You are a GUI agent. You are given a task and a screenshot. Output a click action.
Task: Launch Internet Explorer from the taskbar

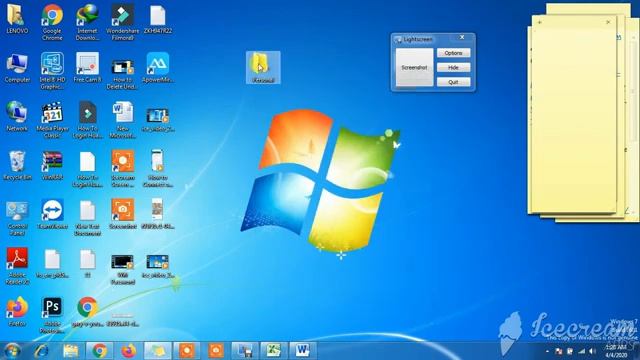(42, 351)
